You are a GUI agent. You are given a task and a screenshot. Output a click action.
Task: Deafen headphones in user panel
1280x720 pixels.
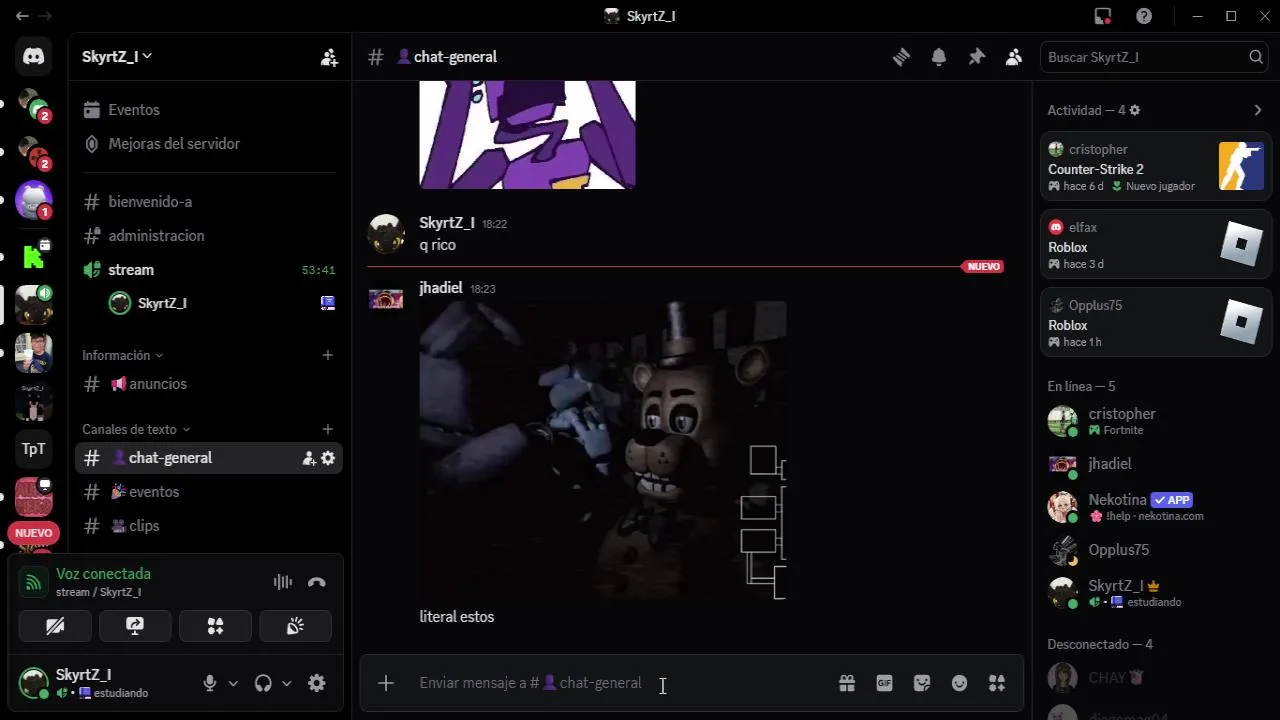[x=263, y=684]
